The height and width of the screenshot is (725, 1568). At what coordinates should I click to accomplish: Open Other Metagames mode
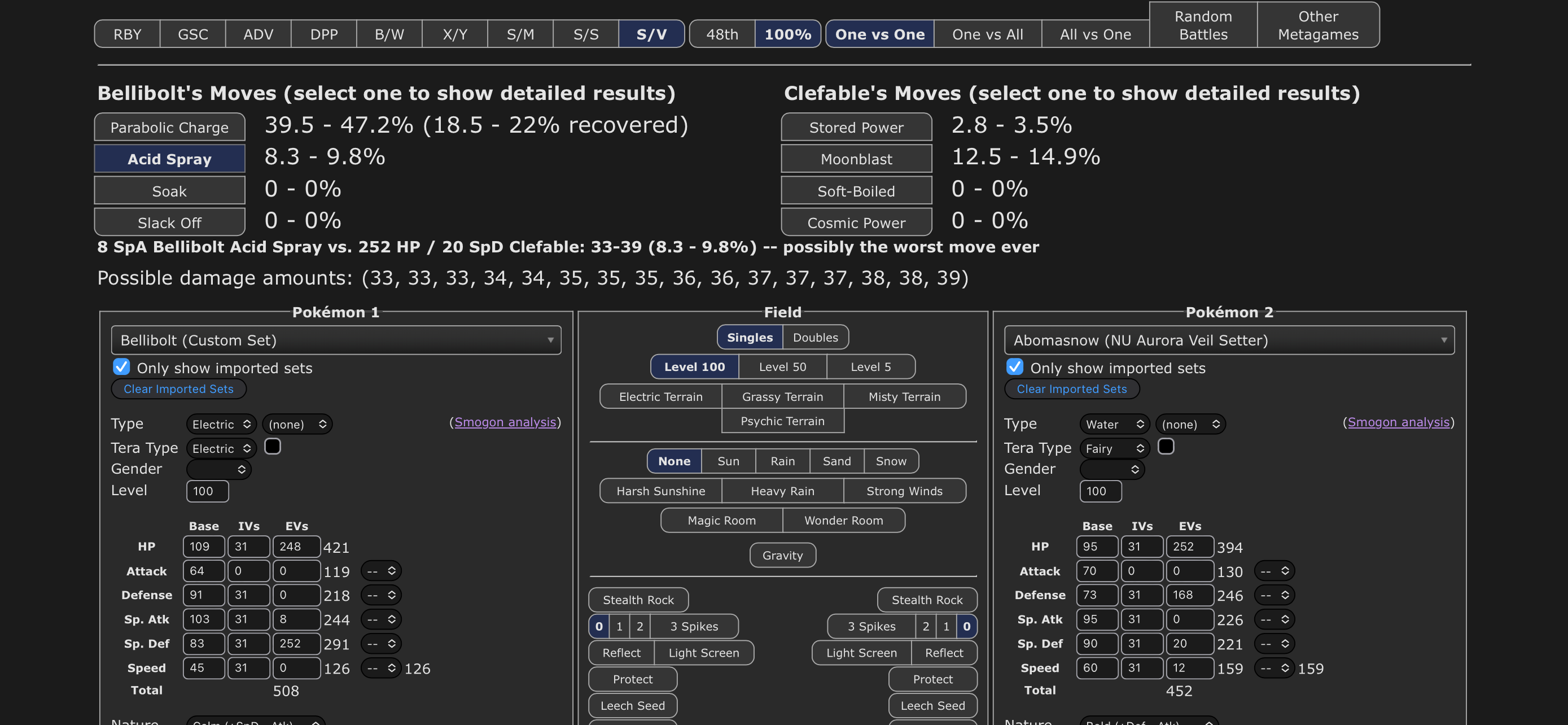click(1318, 25)
